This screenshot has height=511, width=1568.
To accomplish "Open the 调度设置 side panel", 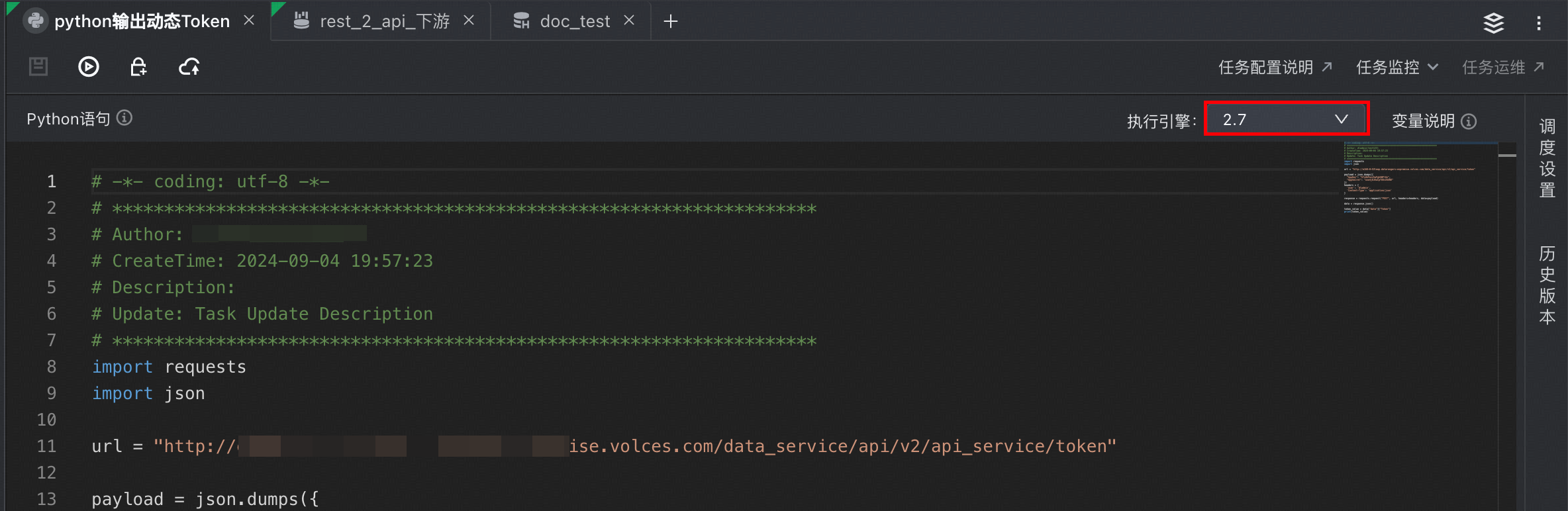I will pyautogui.click(x=1547, y=158).
